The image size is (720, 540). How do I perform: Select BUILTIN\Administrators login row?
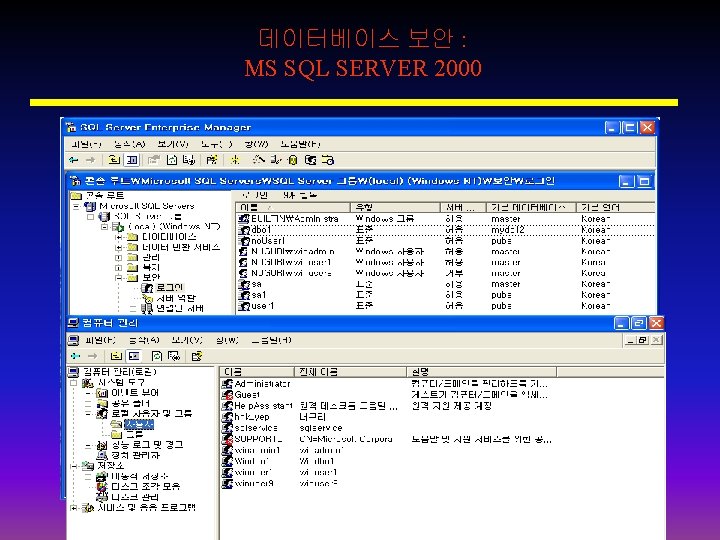[445, 219]
